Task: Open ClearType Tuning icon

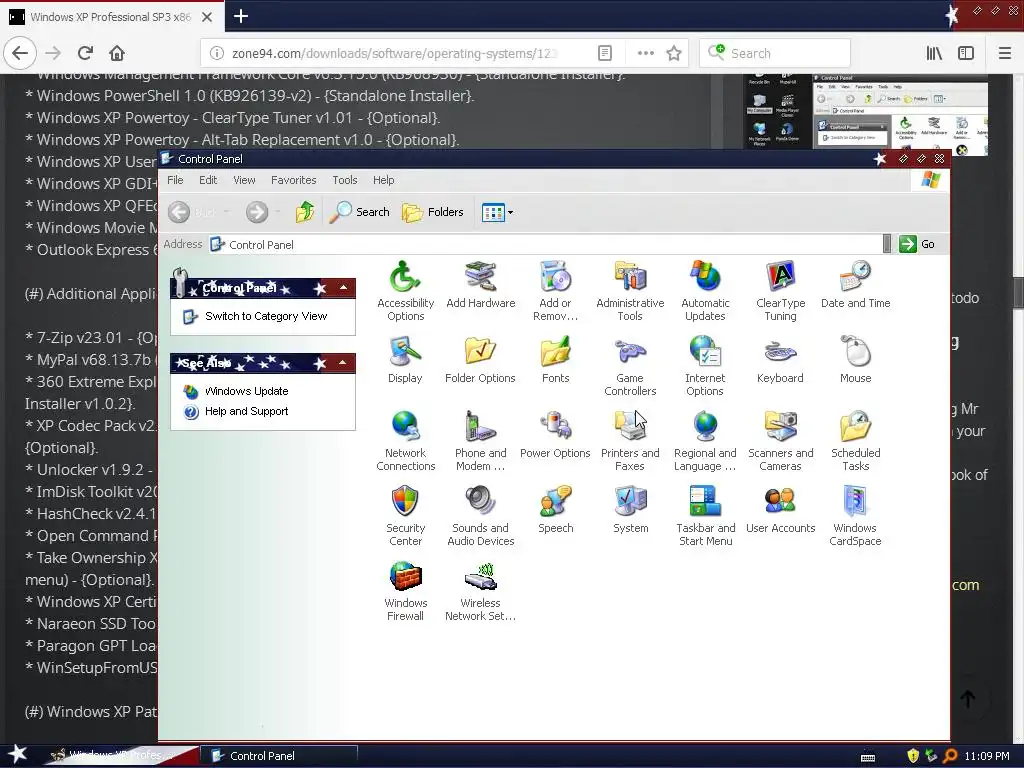Action: click(x=780, y=291)
